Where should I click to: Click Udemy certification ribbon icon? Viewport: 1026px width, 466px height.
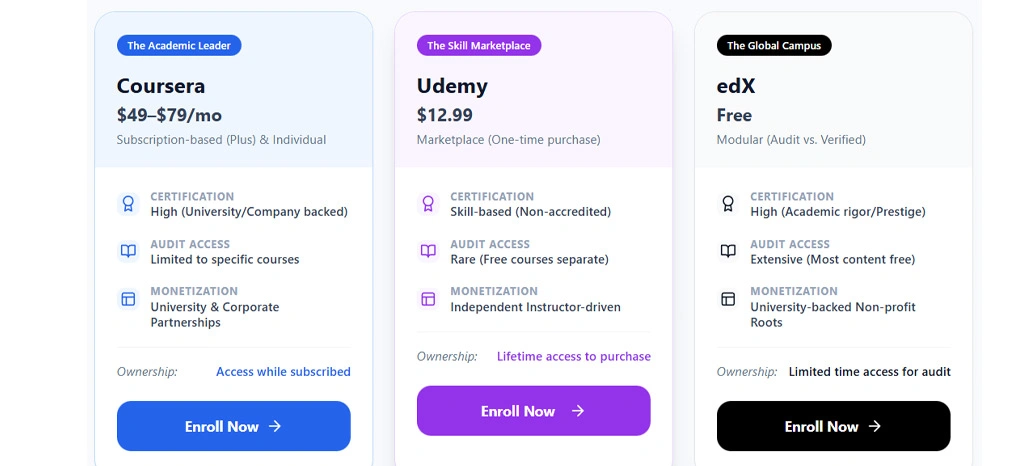click(428, 204)
